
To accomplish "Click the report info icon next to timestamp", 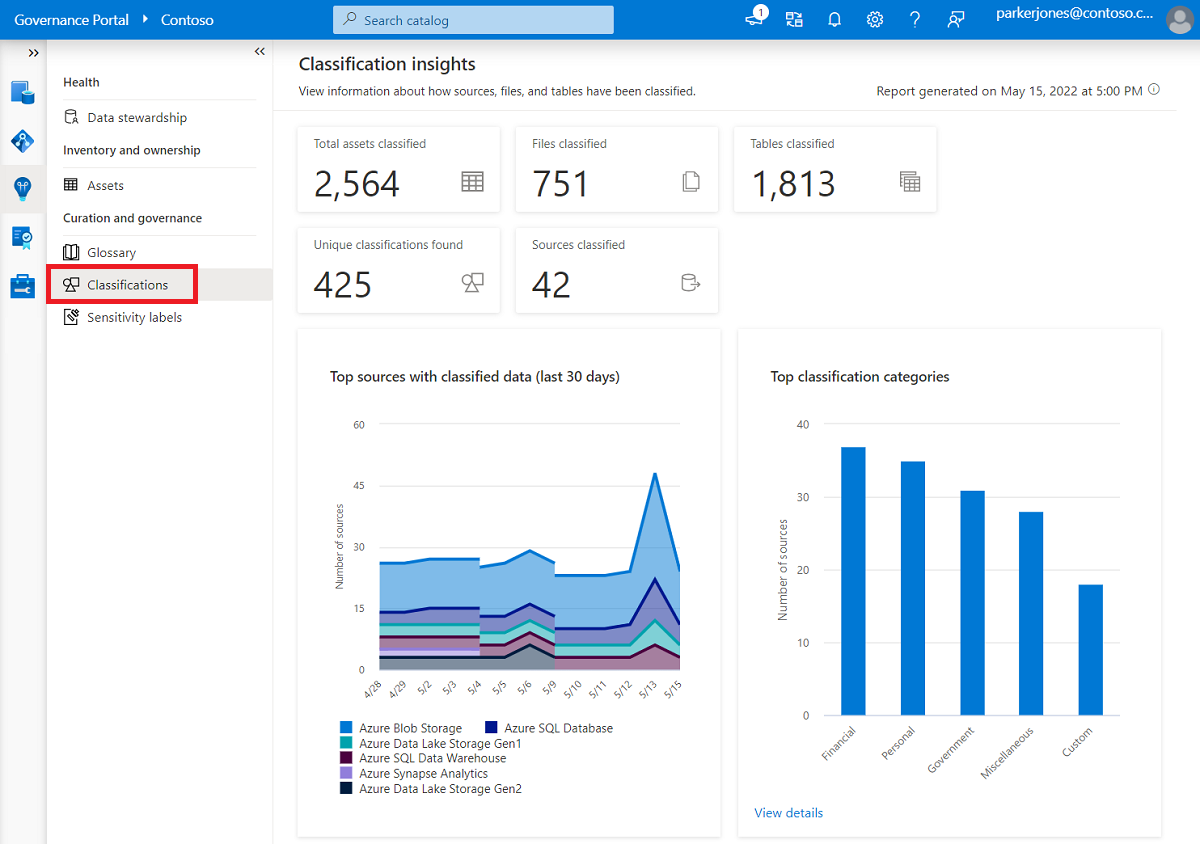I will coord(1154,90).
